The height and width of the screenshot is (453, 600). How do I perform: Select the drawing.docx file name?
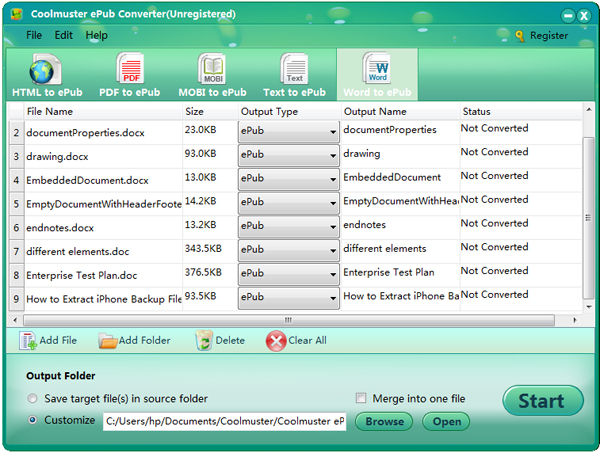point(57,156)
